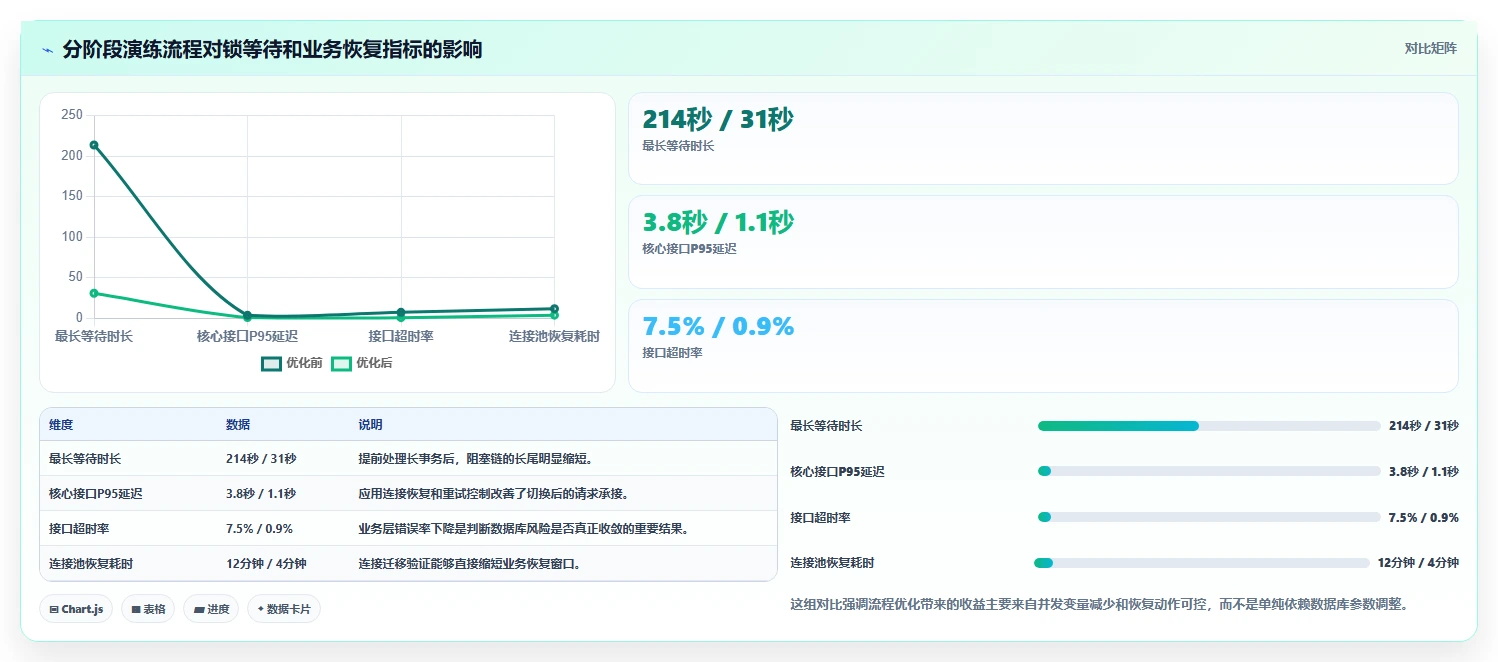Image resolution: width=1498 pixels, height=662 pixels.
Task: Click the 数据 table column header
Action: (238, 425)
